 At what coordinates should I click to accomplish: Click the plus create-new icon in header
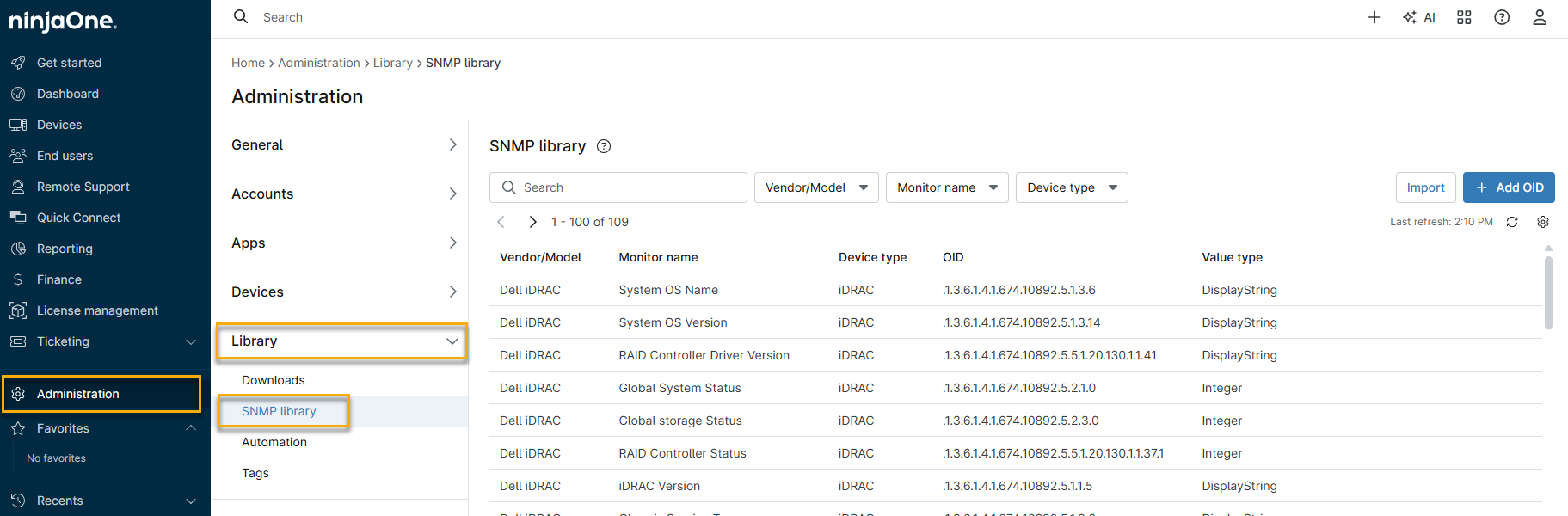point(1374,17)
